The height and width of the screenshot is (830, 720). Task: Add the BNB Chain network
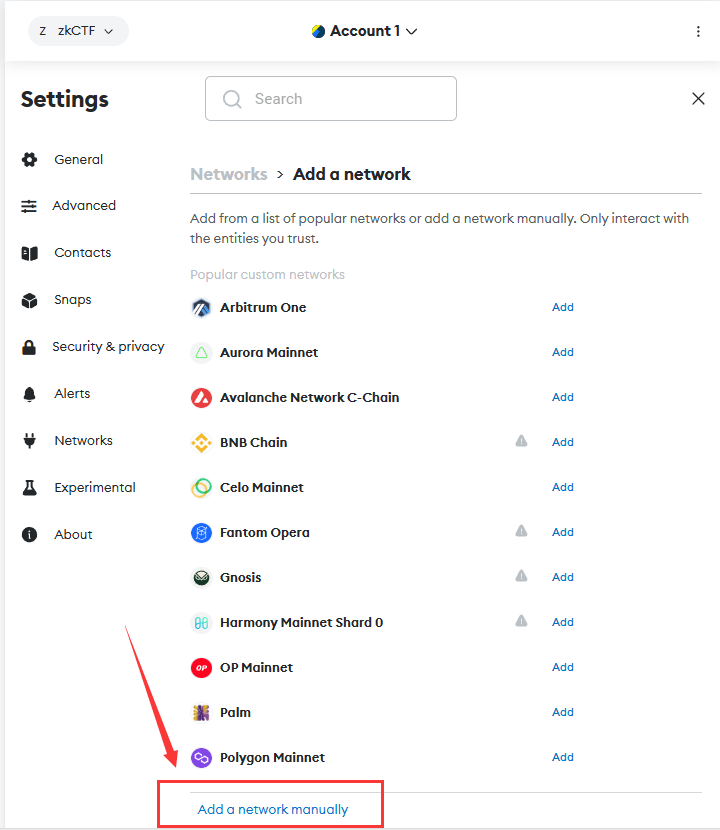point(563,442)
